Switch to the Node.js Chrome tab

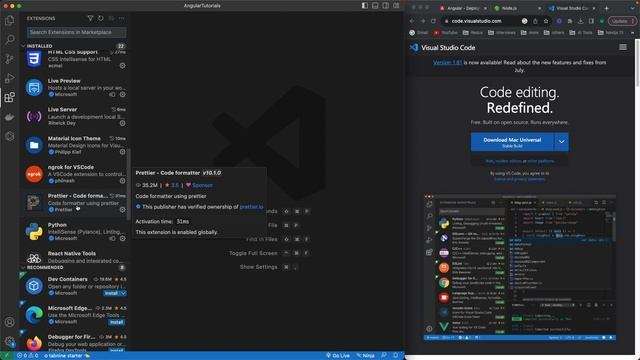(x=518, y=8)
